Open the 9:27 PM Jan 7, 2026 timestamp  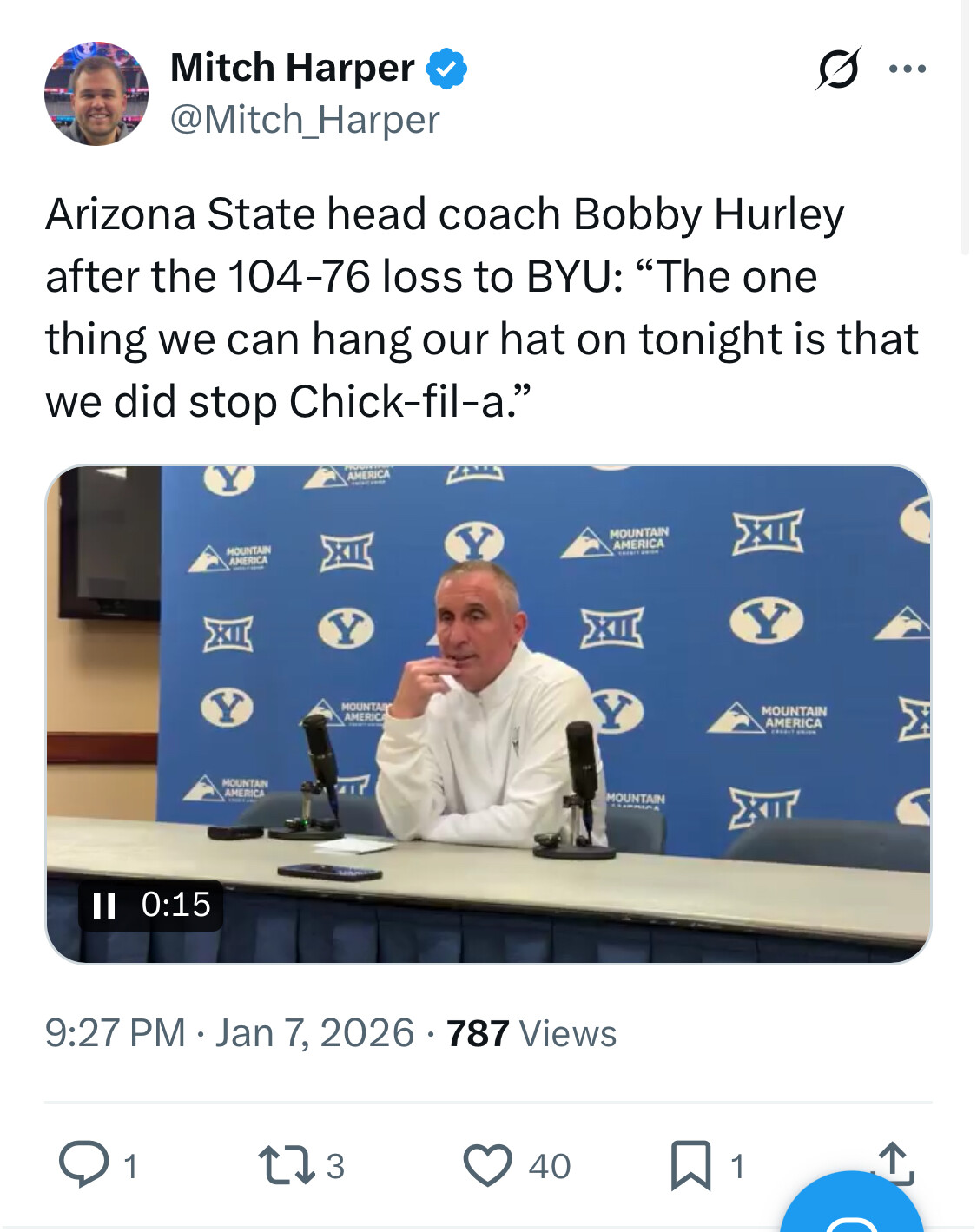(x=229, y=1033)
